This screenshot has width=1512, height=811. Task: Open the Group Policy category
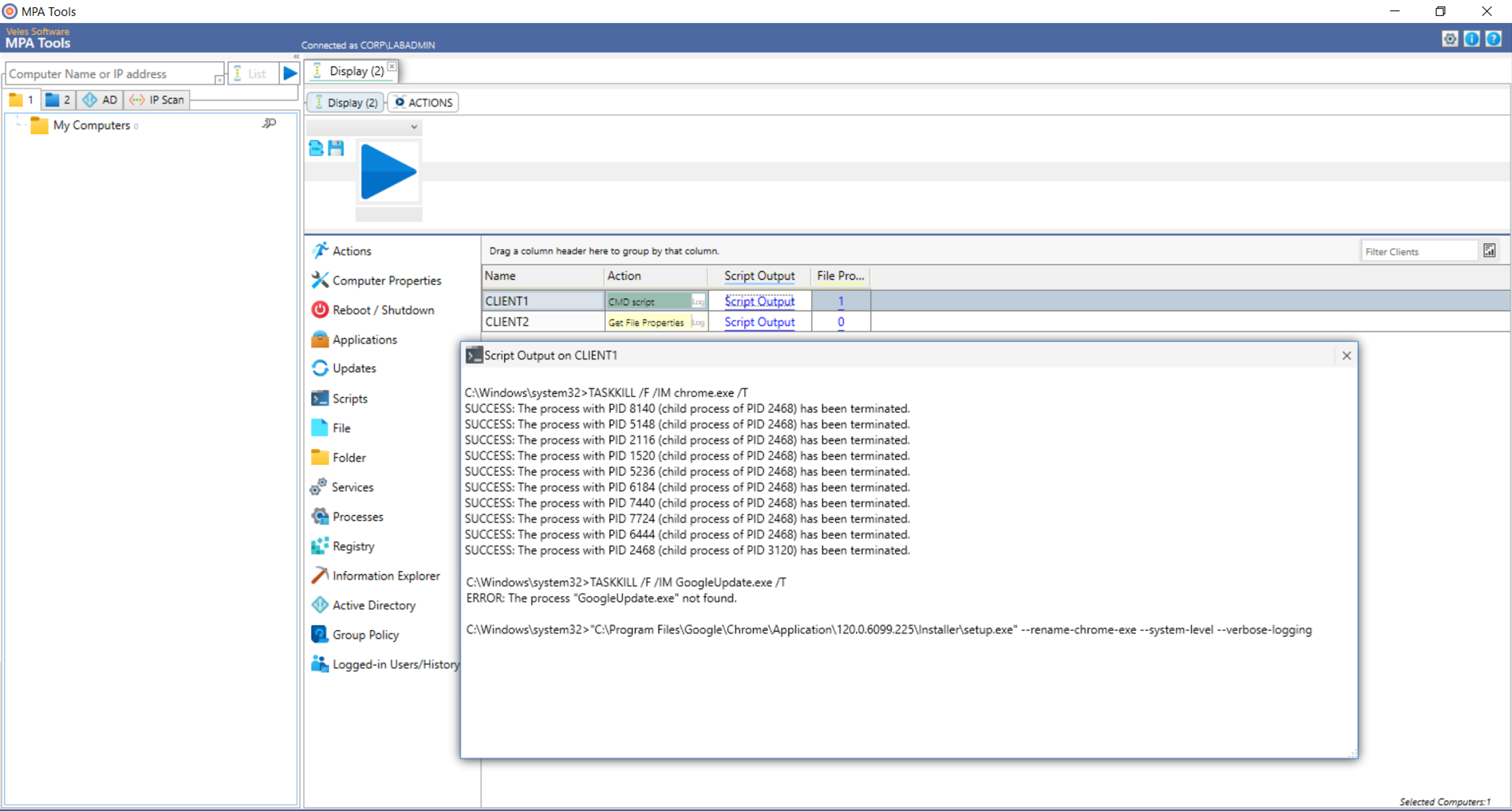(354, 634)
